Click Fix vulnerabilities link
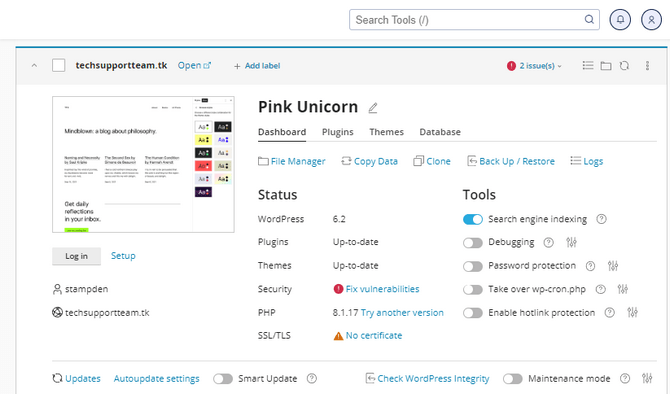The height and width of the screenshot is (394, 670). (x=382, y=289)
